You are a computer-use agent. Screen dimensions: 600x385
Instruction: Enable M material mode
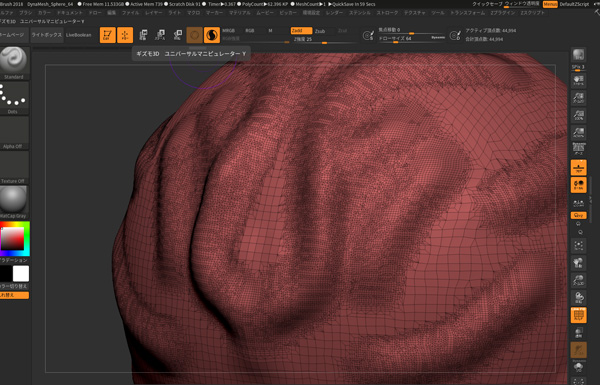coord(270,31)
